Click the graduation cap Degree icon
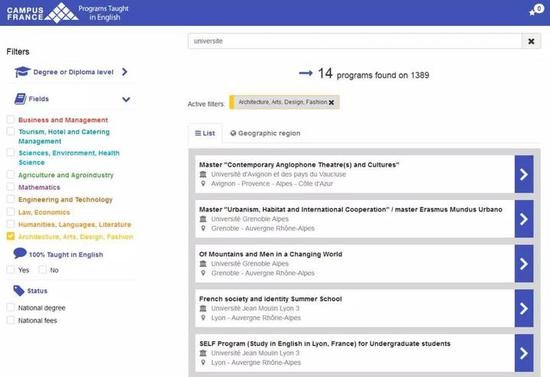Viewport: 550px width, 377px height. [22, 72]
